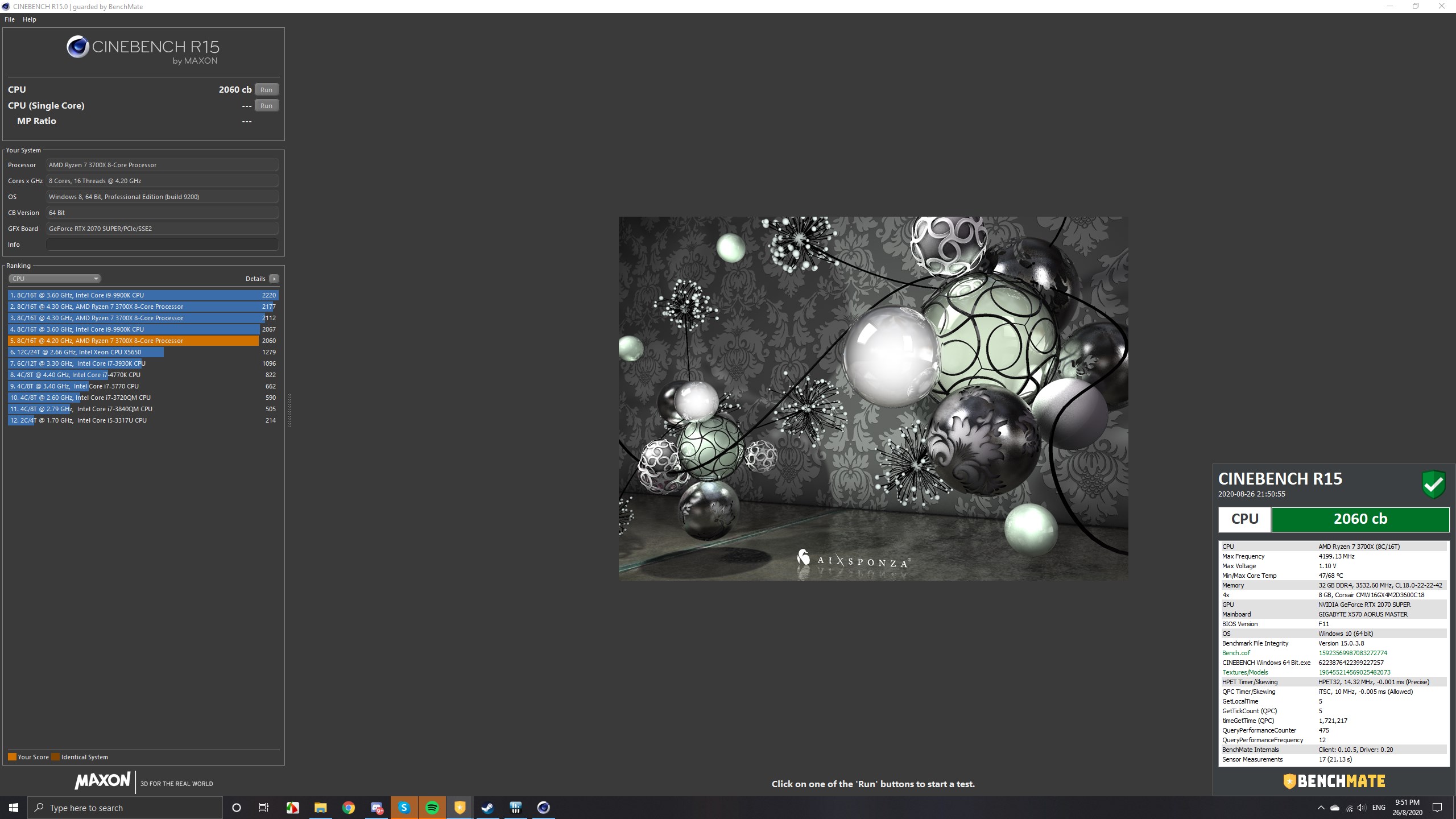The width and height of the screenshot is (1456, 819).
Task: Click the rendered spheres benchmark image
Action: pos(873,398)
